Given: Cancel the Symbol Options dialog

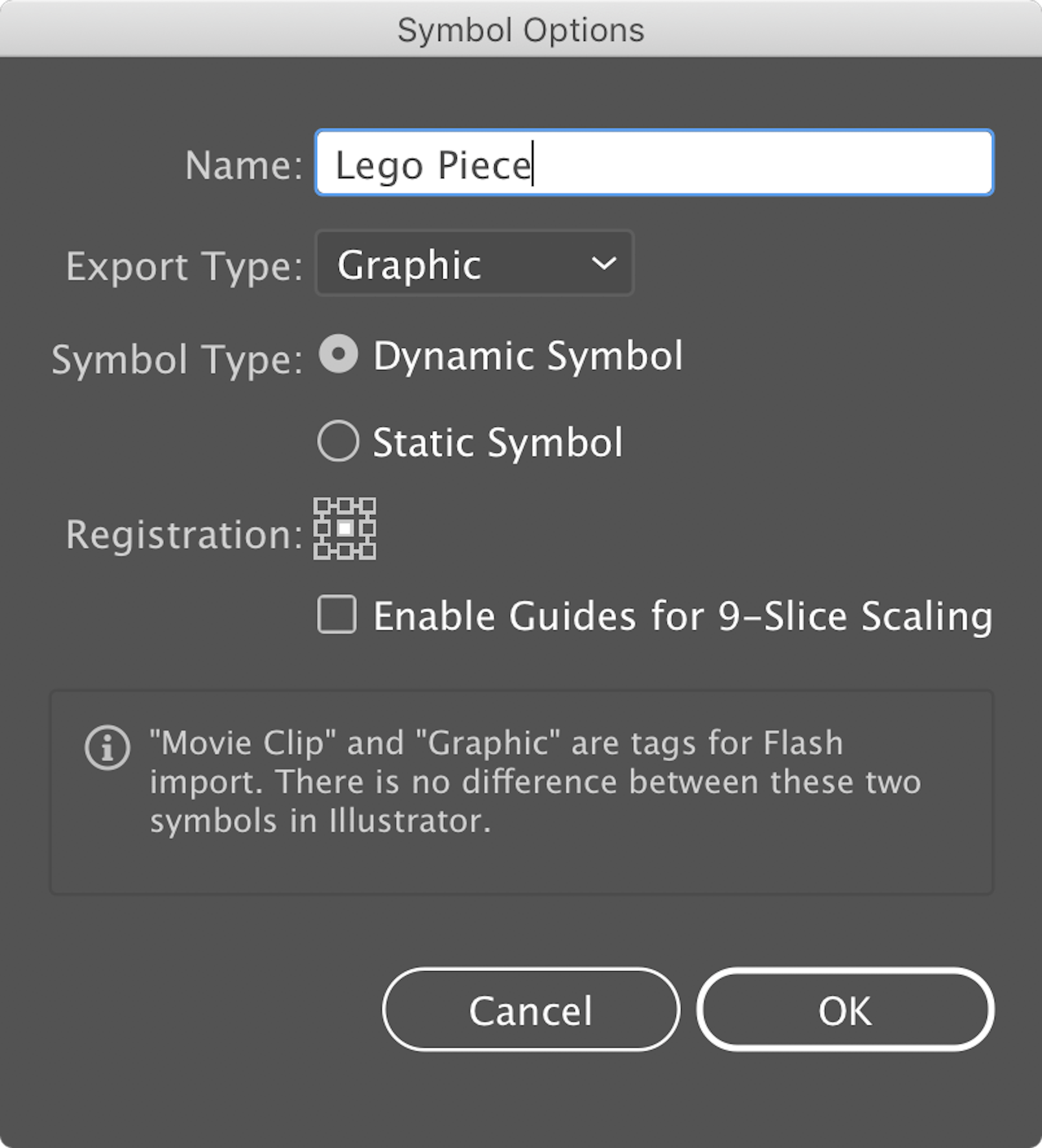Looking at the screenshot, I should (x=531, y=1011).
